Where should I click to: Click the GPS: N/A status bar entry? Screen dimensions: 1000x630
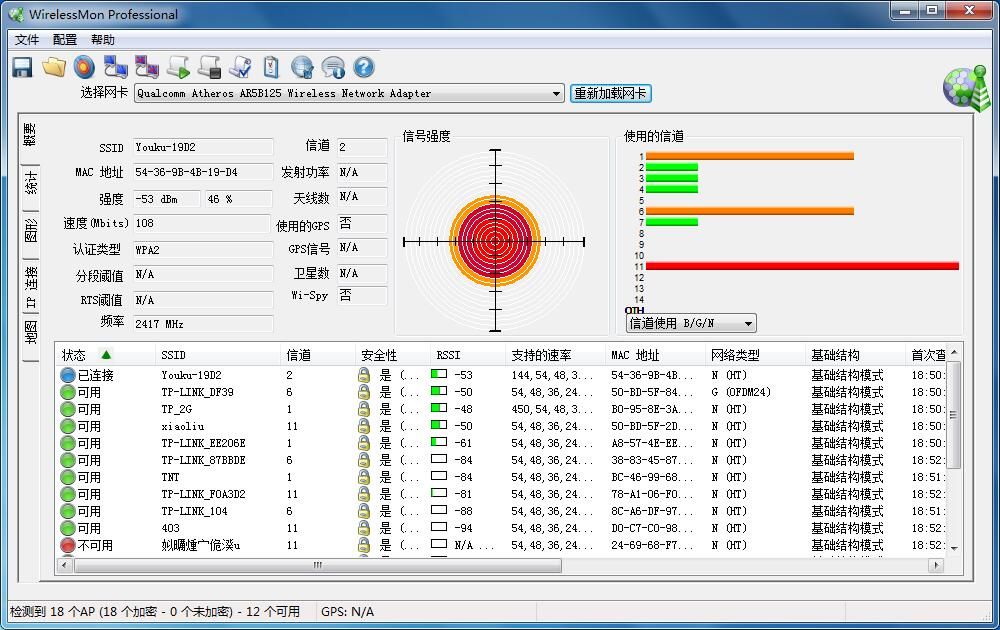(348, 612)
